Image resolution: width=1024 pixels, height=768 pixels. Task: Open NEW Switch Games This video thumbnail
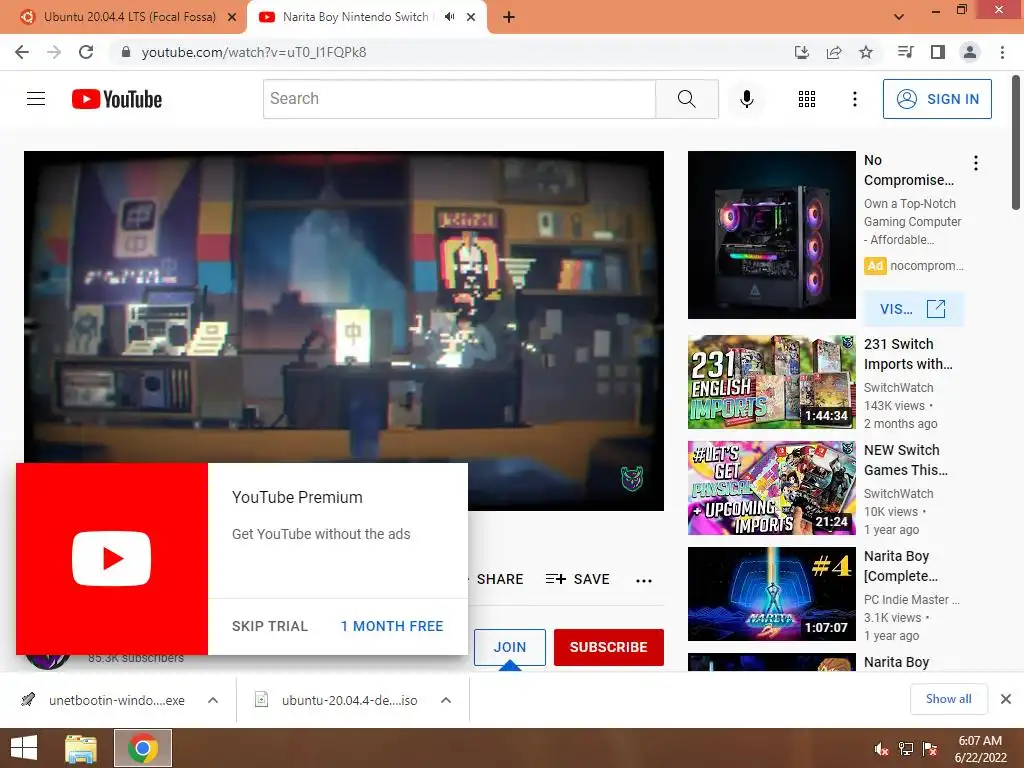click(771, 488)
